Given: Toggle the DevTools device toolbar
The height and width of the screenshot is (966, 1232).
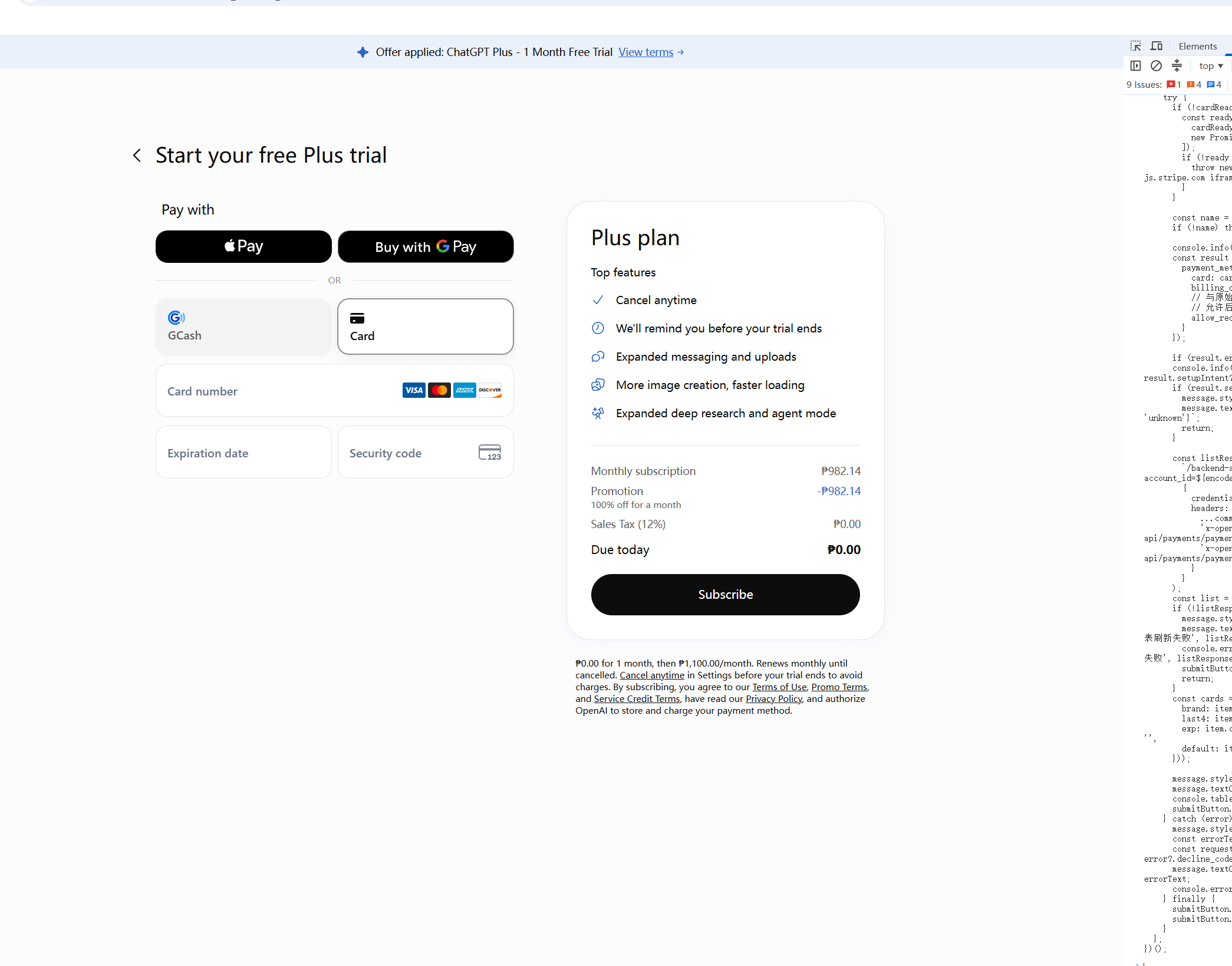Looking at the screenshot, I should (1157, 46).
